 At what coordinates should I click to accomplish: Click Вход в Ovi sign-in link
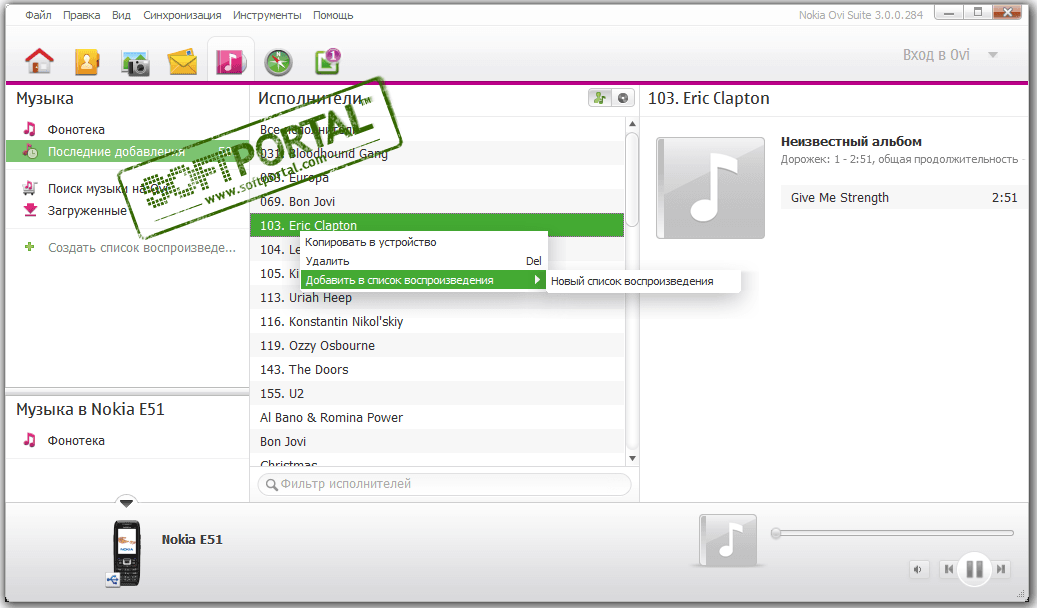pyautogui.click(x=936, y=55)
